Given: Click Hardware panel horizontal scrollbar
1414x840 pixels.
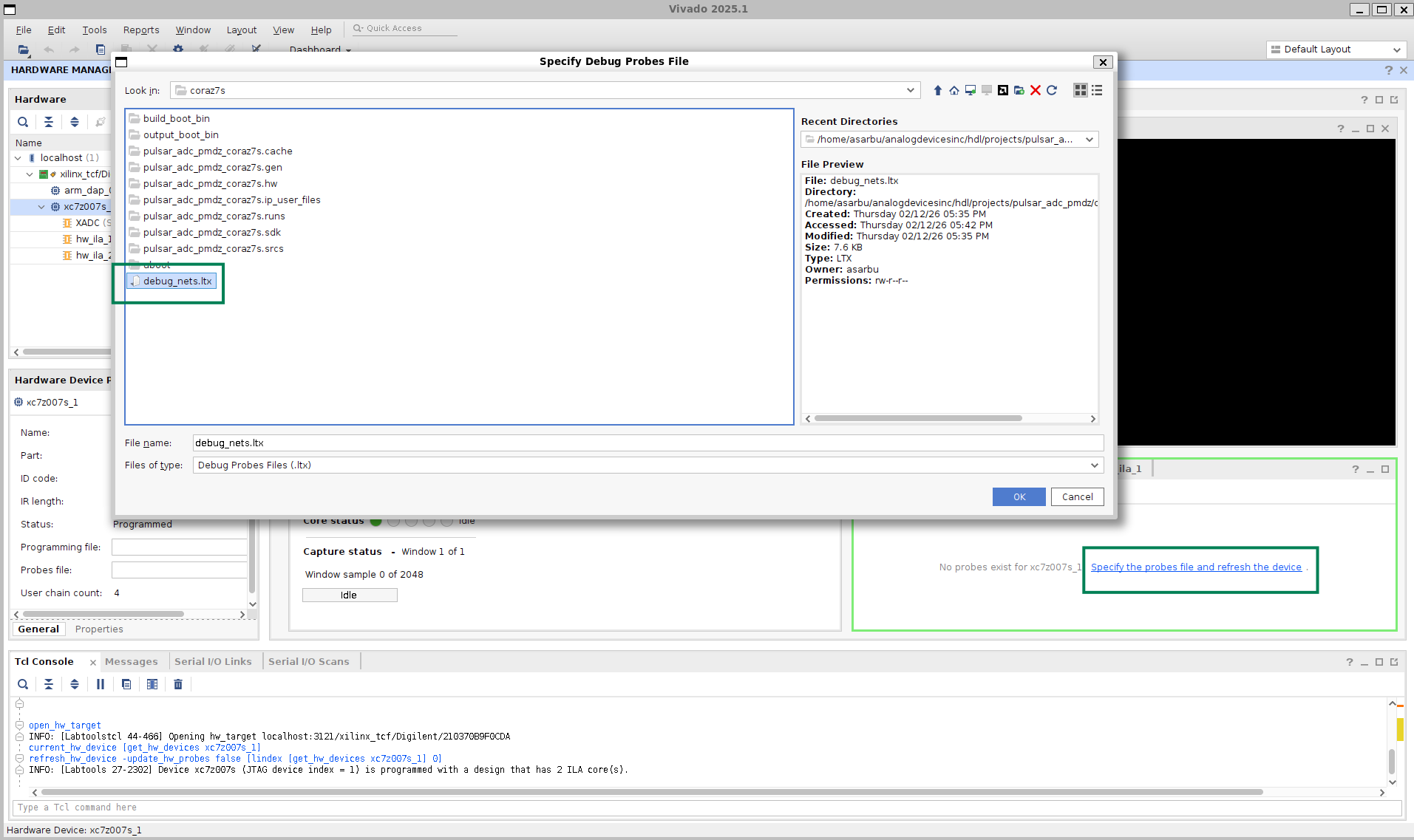Looking at the screenshot, I should (x=67, y=352).
